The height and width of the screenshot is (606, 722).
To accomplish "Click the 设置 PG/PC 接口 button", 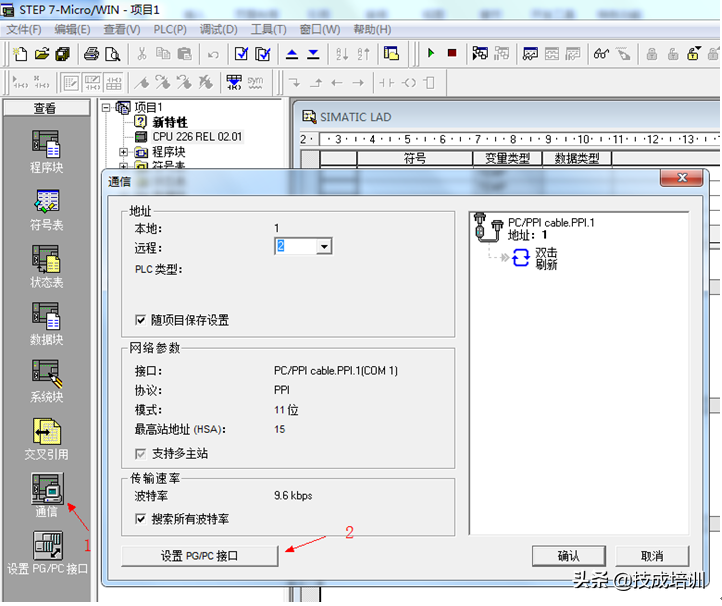I will pyautogui.click(x=199, y=556).
